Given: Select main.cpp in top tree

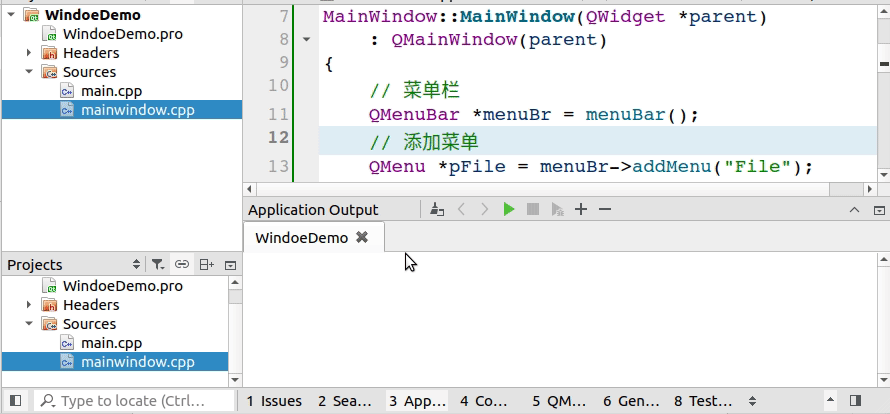Looking at the screenshot, I should tap(111, 91).
